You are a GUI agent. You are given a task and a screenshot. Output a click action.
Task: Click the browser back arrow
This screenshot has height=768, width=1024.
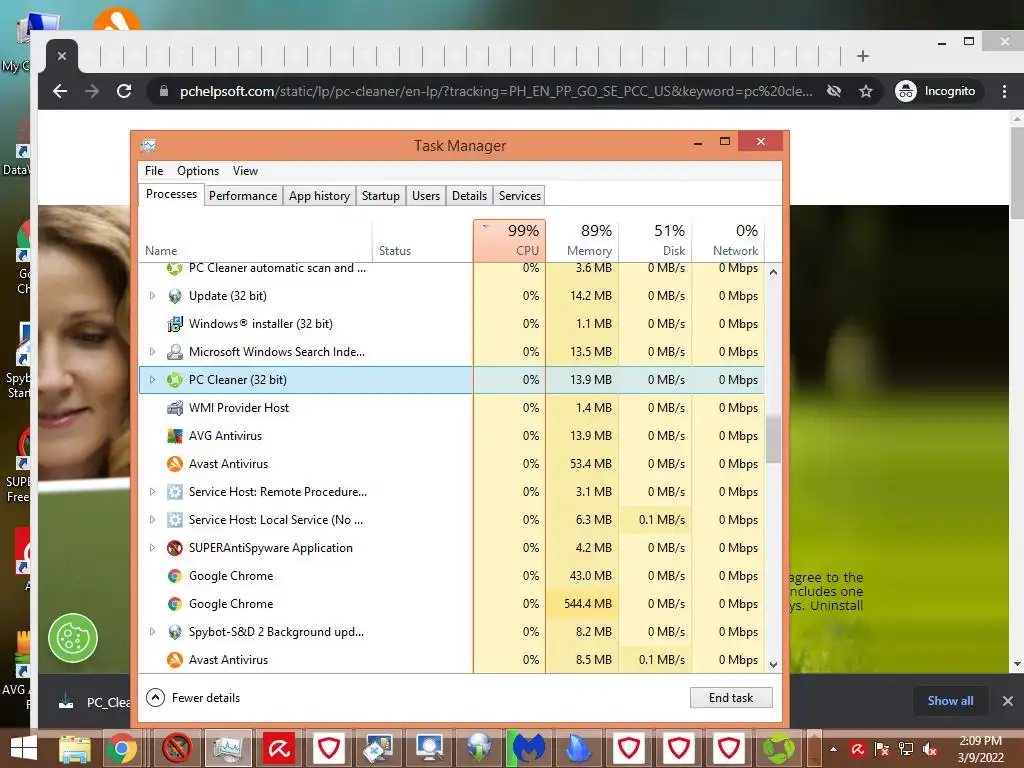pos(60,91)
